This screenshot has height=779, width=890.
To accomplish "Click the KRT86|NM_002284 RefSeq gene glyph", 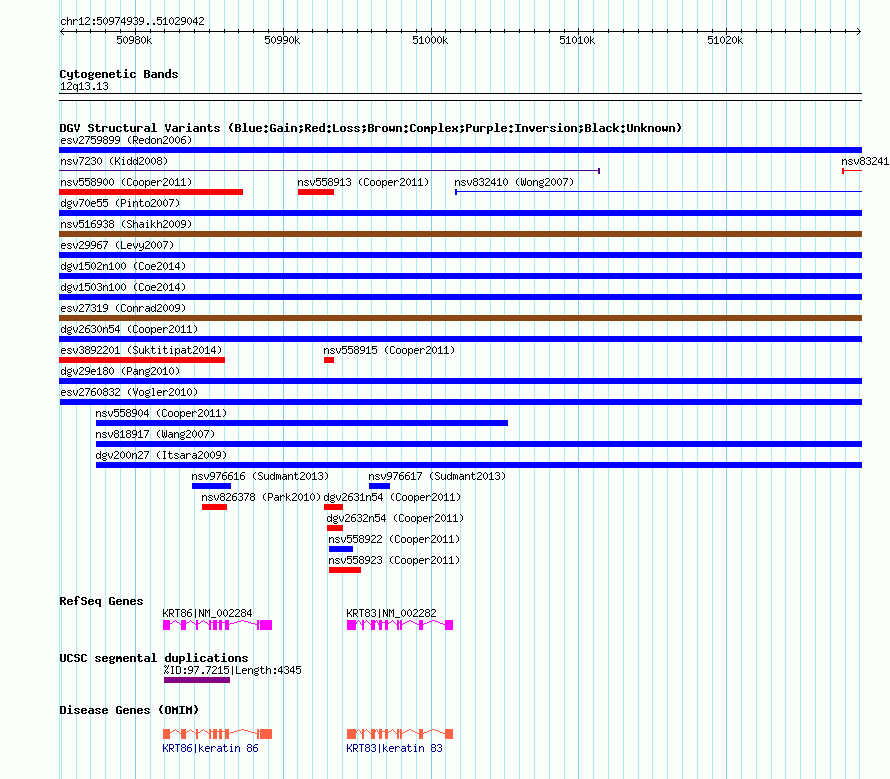I will point(217,625).
